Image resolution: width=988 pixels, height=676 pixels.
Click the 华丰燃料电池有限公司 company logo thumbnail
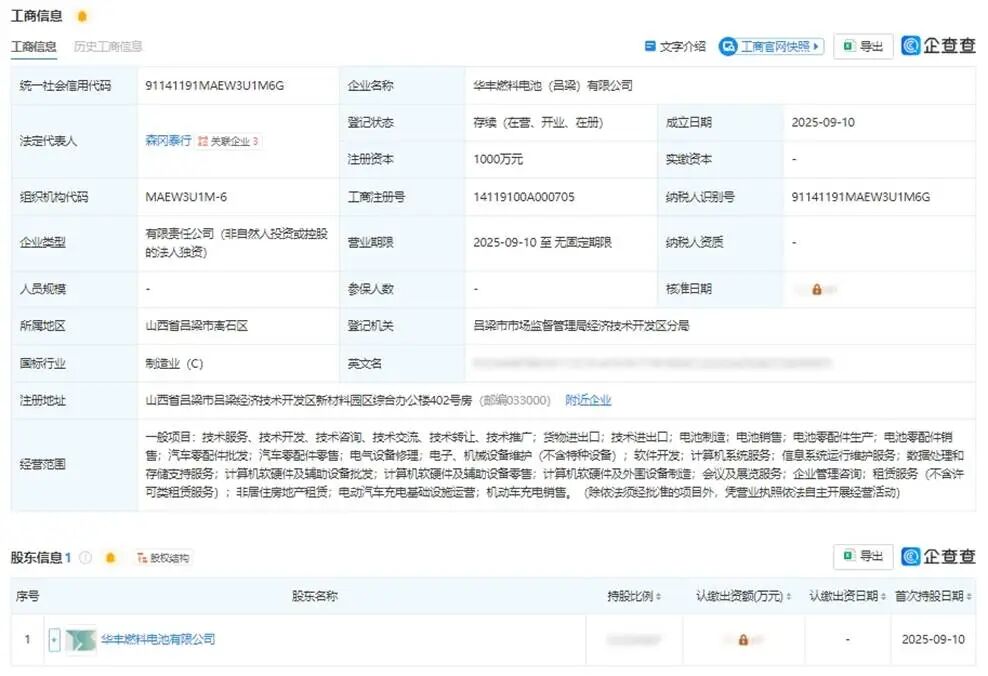pos(81,639)
